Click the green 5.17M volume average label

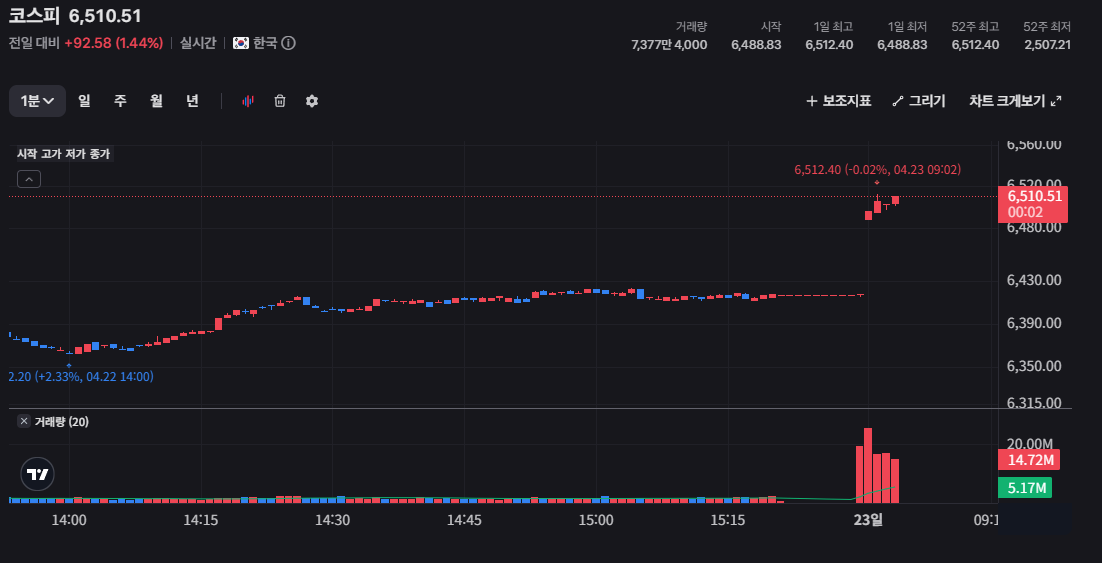pos(1027,488)
